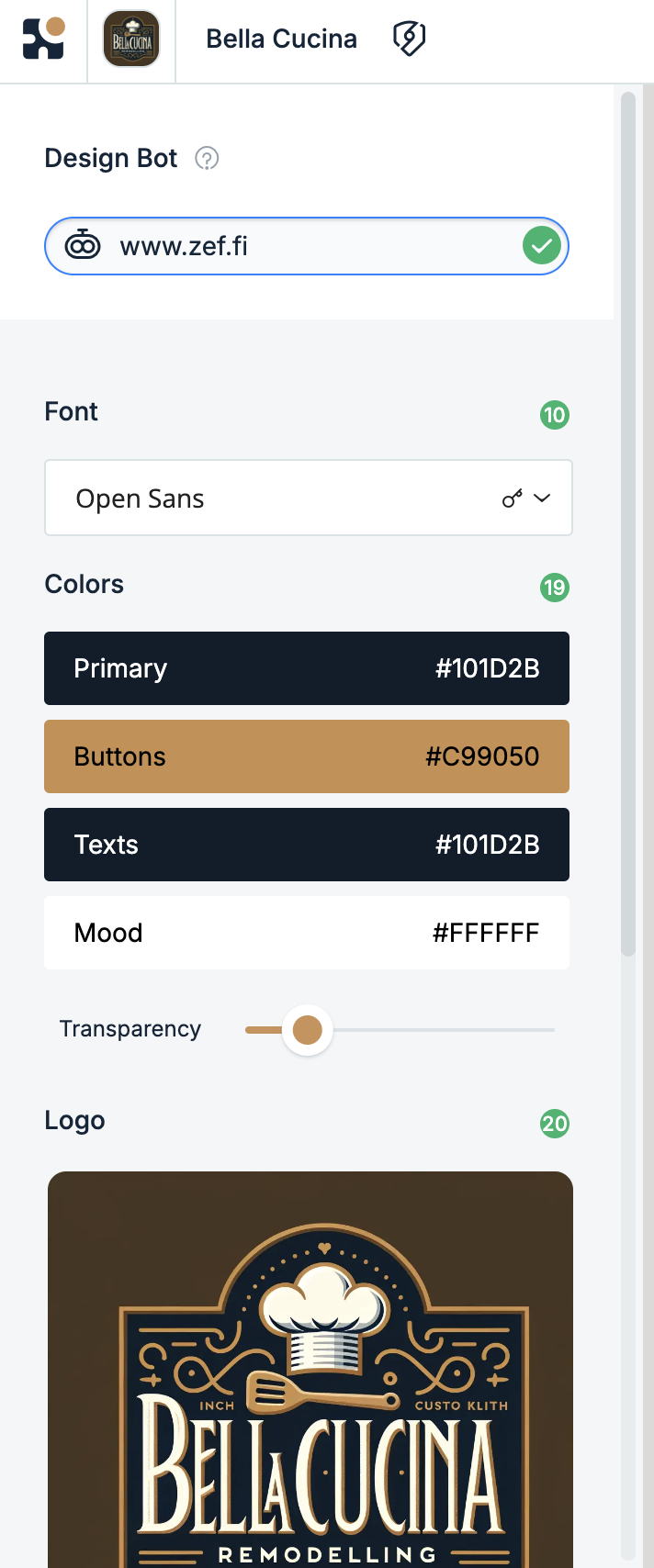
Task: Click the robot goggles icon in URL field
Action: pos(83,245)
